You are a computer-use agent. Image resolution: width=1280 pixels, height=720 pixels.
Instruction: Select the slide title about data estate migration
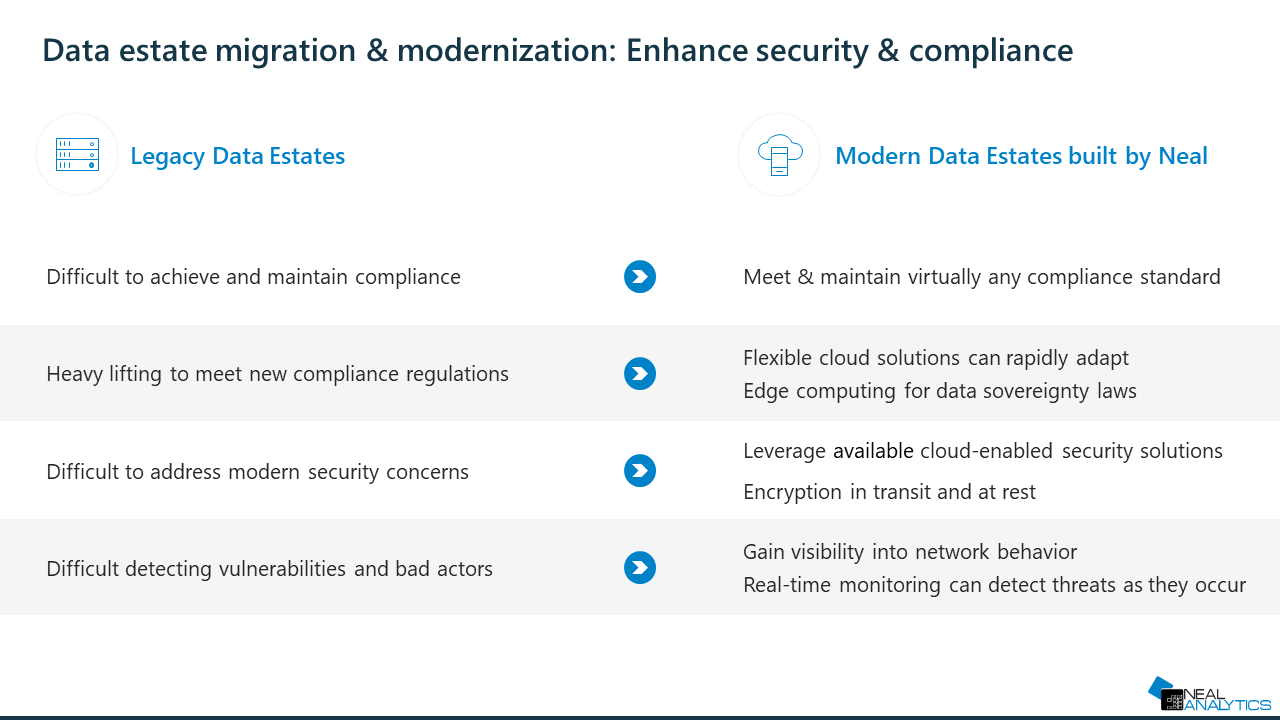(x=557, y=50)
